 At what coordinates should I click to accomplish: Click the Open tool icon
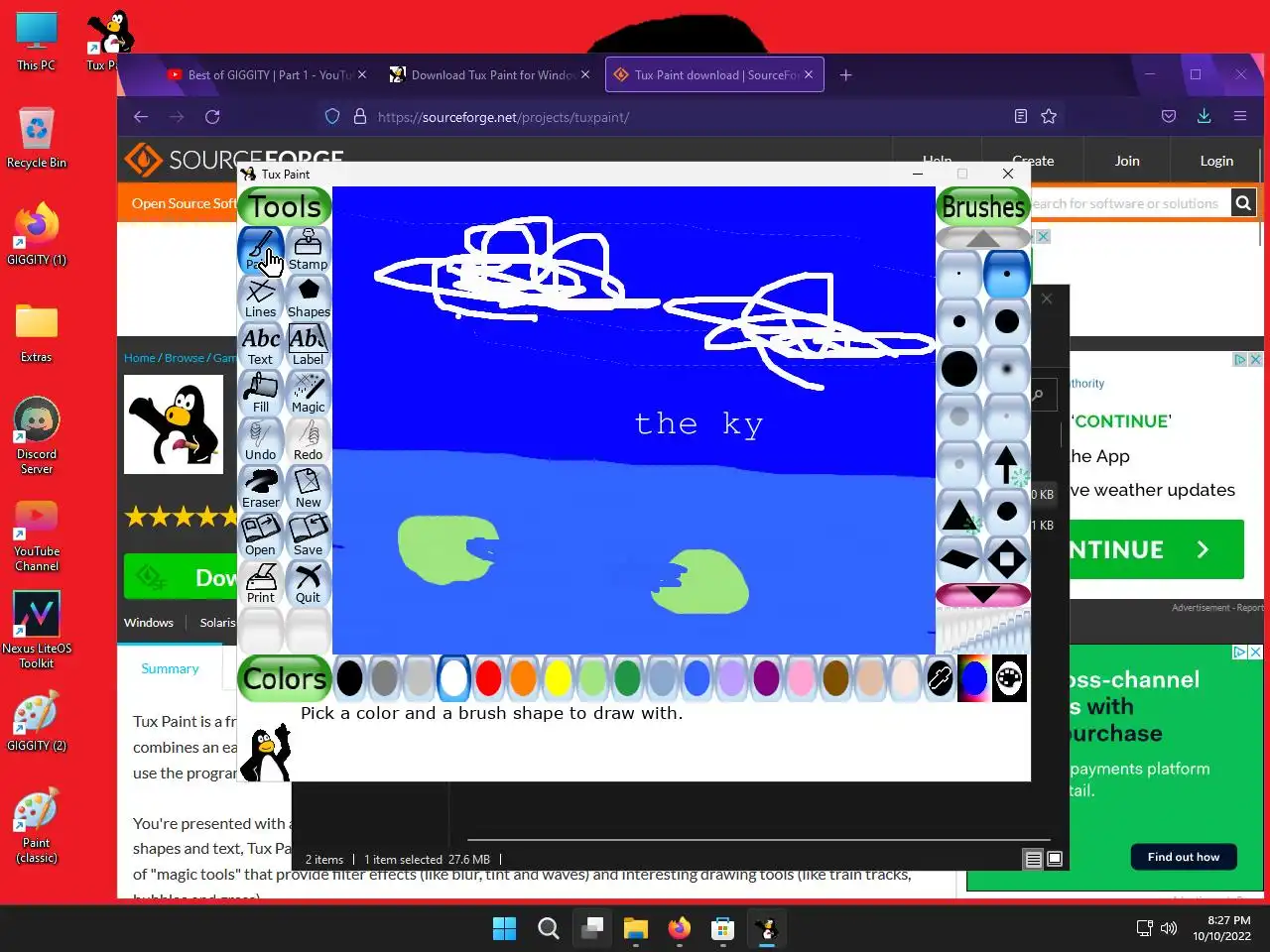click(x=261, y=535)
